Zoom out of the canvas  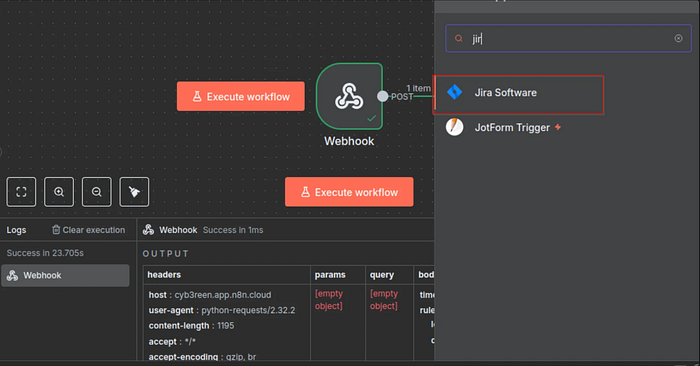(96, 192)
